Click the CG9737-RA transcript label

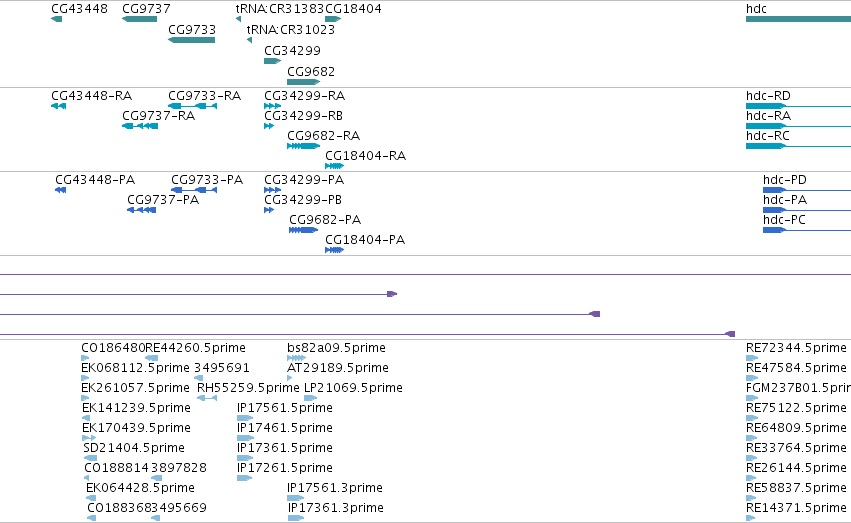[158, 116]
